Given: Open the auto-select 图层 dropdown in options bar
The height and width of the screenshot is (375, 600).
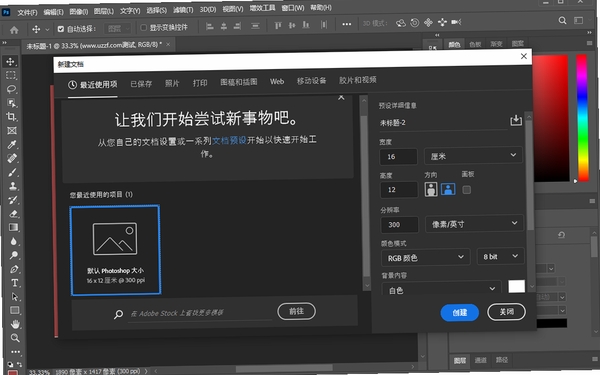Looking at the screenshot, I should 118,28.
